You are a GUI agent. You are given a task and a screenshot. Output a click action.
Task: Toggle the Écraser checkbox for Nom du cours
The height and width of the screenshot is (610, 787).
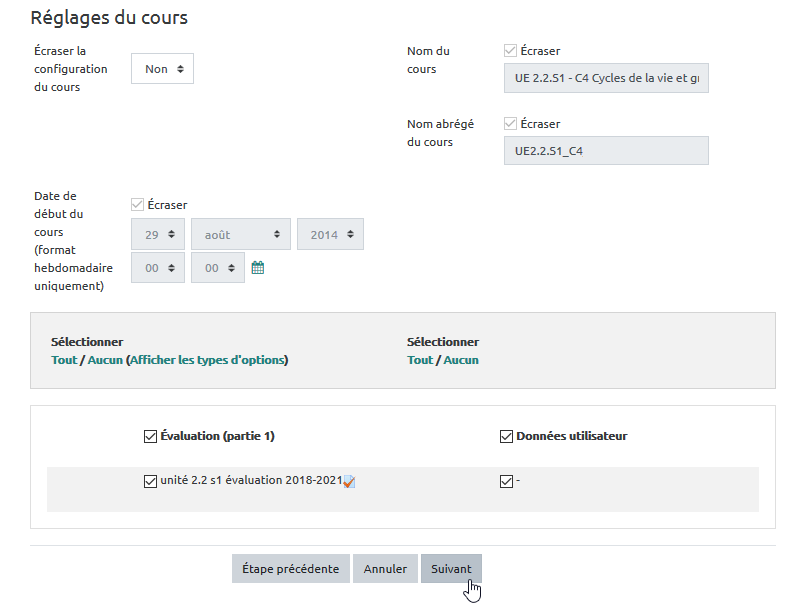point(511,51)
